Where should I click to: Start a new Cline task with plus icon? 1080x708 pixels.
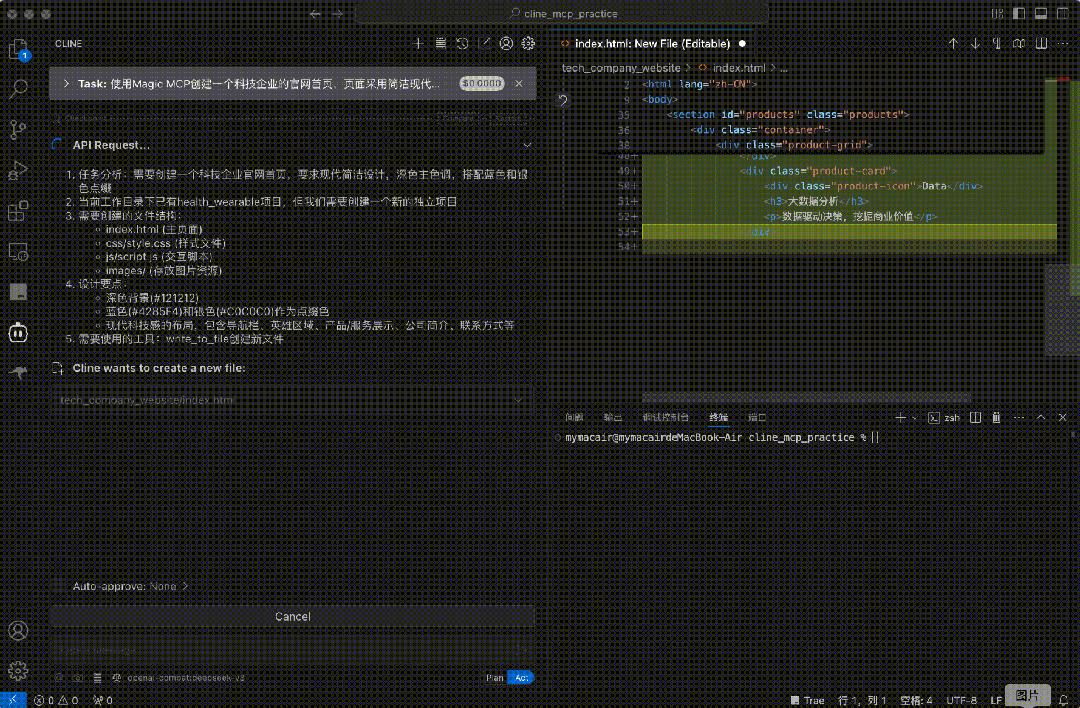pyautogui.click(x=419, y=44)
